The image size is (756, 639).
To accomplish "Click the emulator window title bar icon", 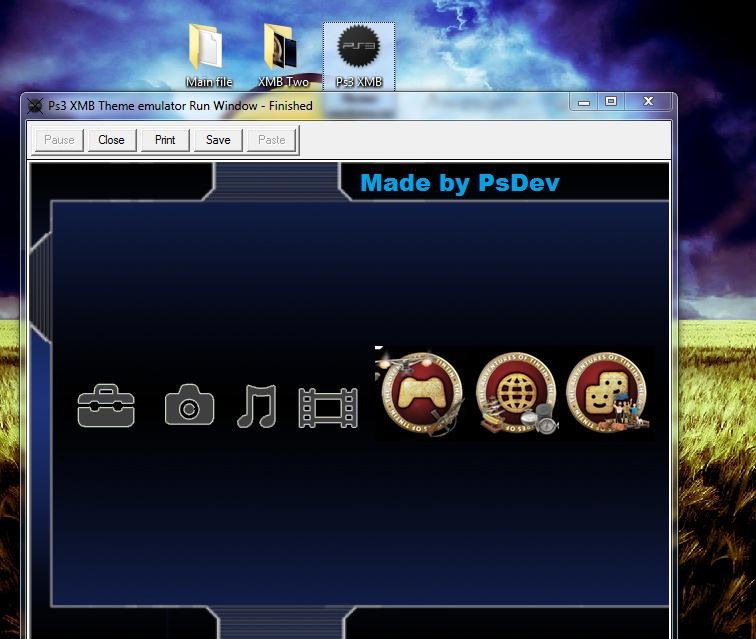I will (x=35, y=106).
